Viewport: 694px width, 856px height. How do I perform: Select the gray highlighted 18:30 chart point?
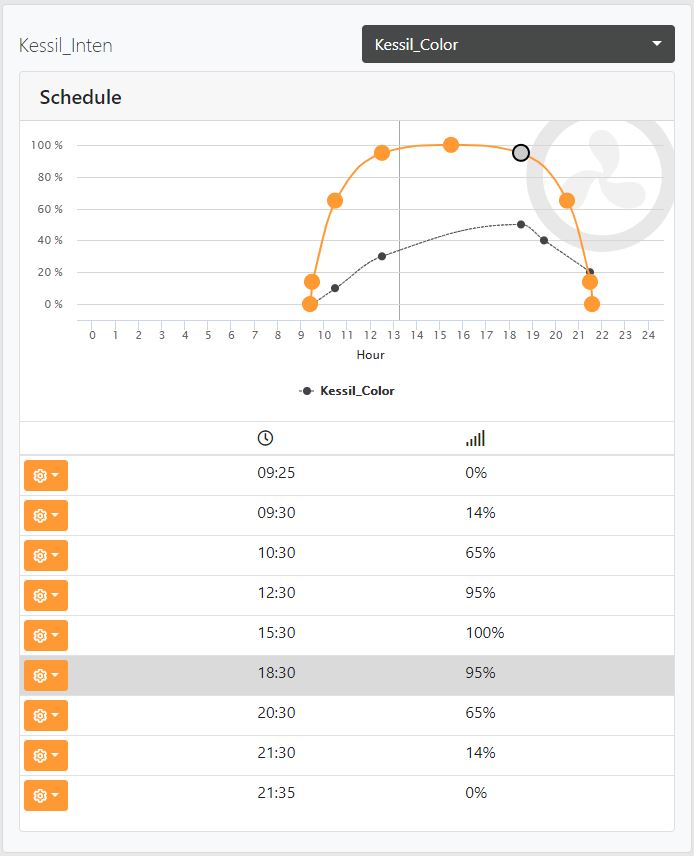pos(521,152)
